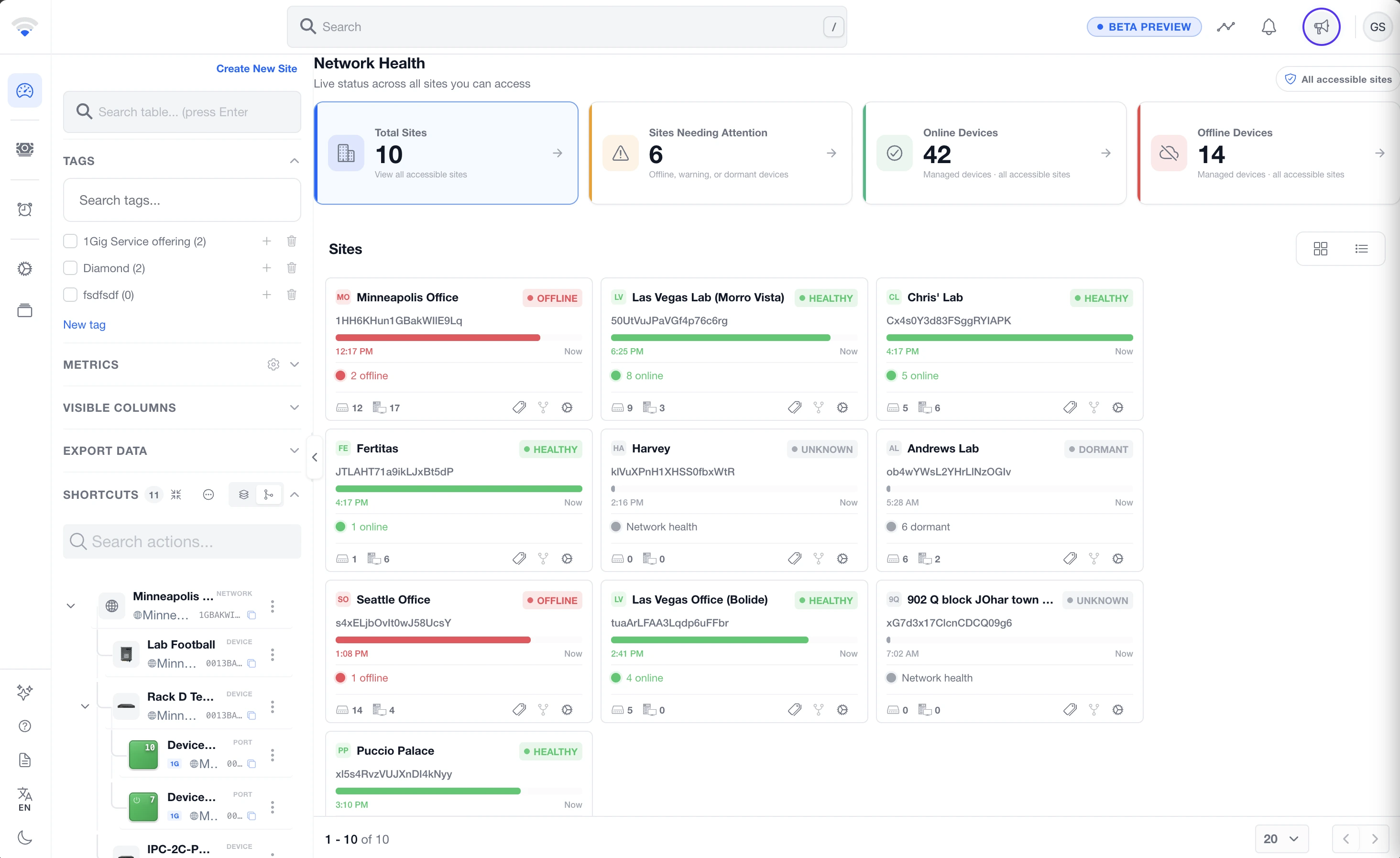Viewport: 1400px width, 858px height.
Task: Open settings gear on Minneapolis Office card
Action: coord(567,407)
